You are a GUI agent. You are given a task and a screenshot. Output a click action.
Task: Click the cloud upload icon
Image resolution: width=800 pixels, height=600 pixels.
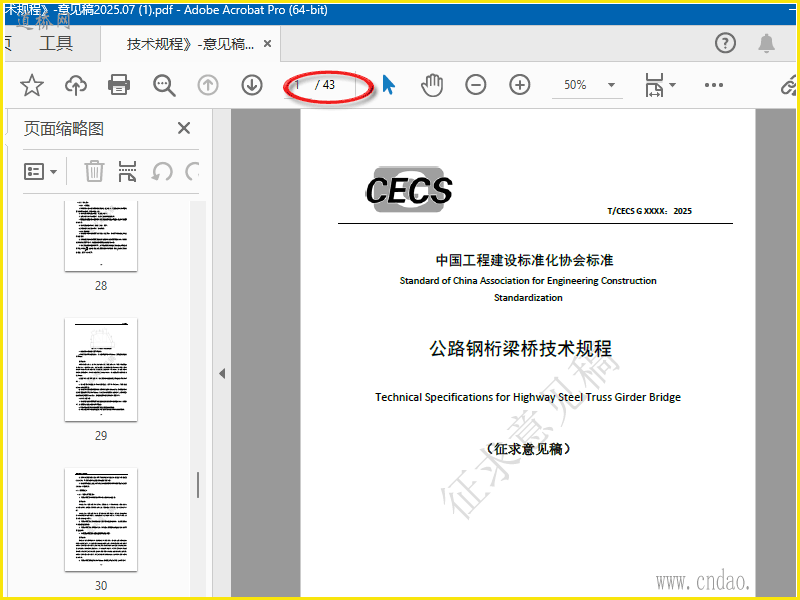tap(76, 85)
